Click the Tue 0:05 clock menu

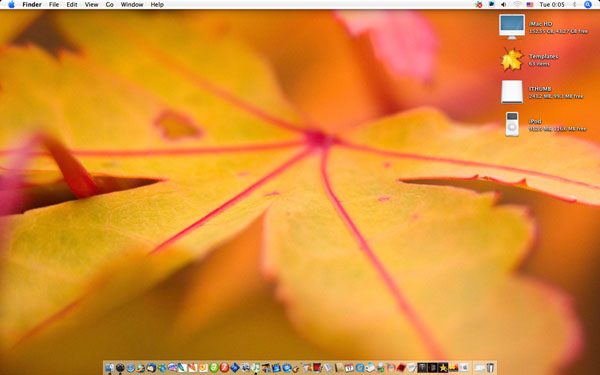pos(552,5)
